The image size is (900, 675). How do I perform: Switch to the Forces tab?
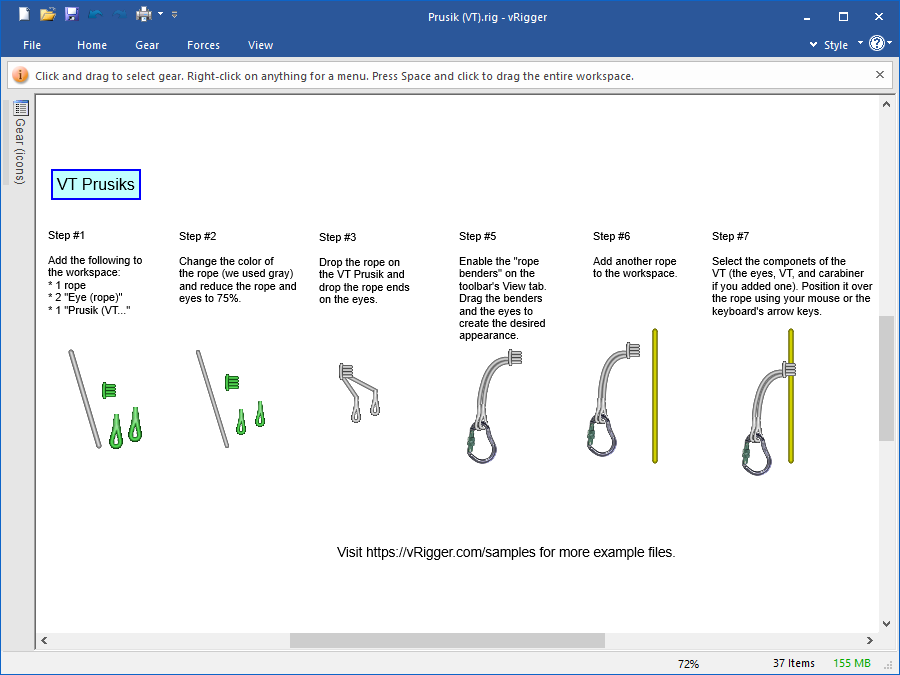point(203,45)
